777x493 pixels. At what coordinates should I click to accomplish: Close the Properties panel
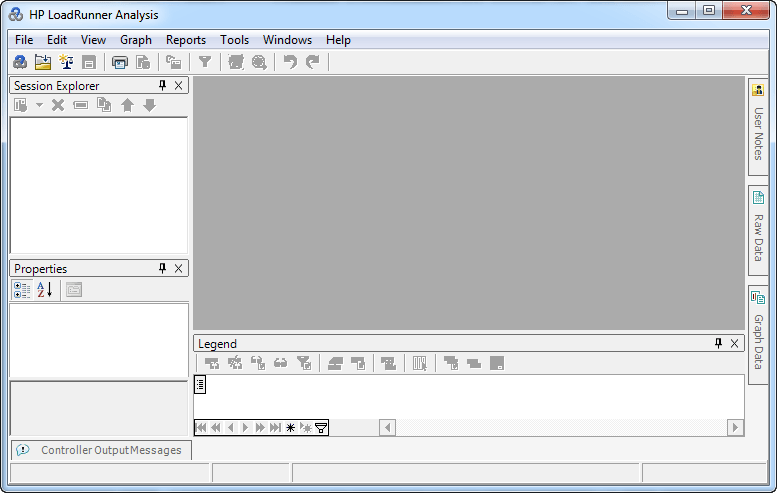click(x=179, y=269)
